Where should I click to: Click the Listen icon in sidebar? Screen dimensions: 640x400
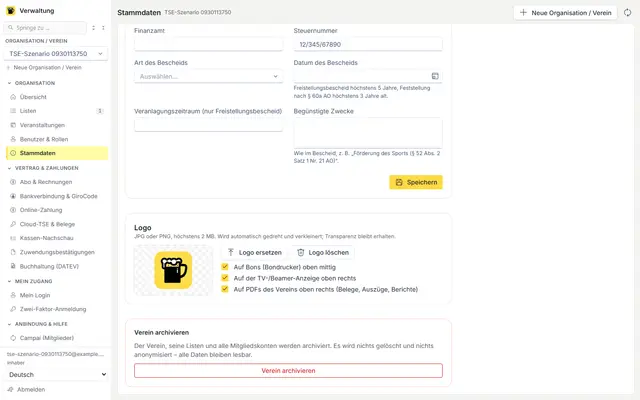(x=13, y=111)
